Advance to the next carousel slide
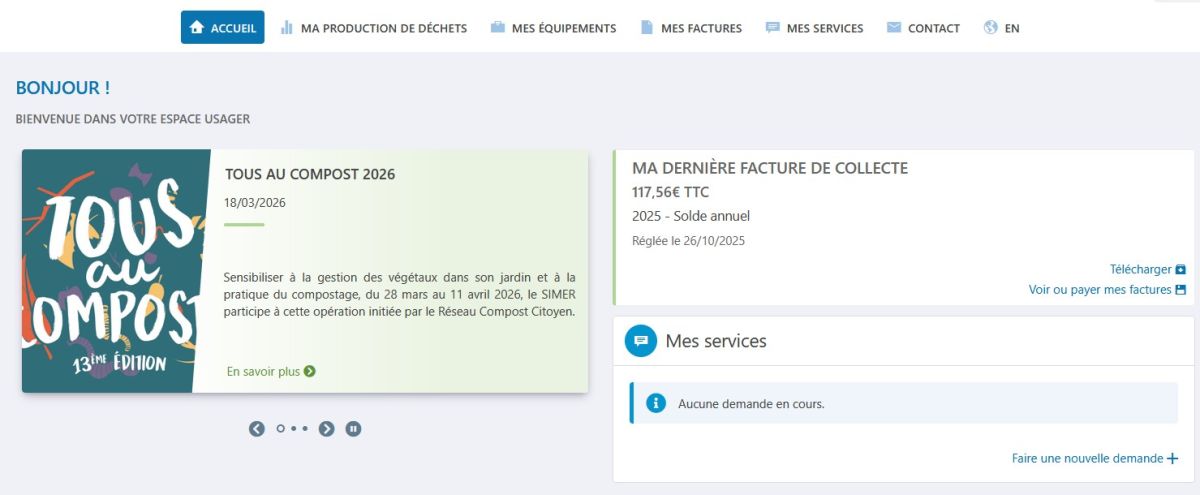1200x495 pixels. pyautogui.click(x=327, y=429)
